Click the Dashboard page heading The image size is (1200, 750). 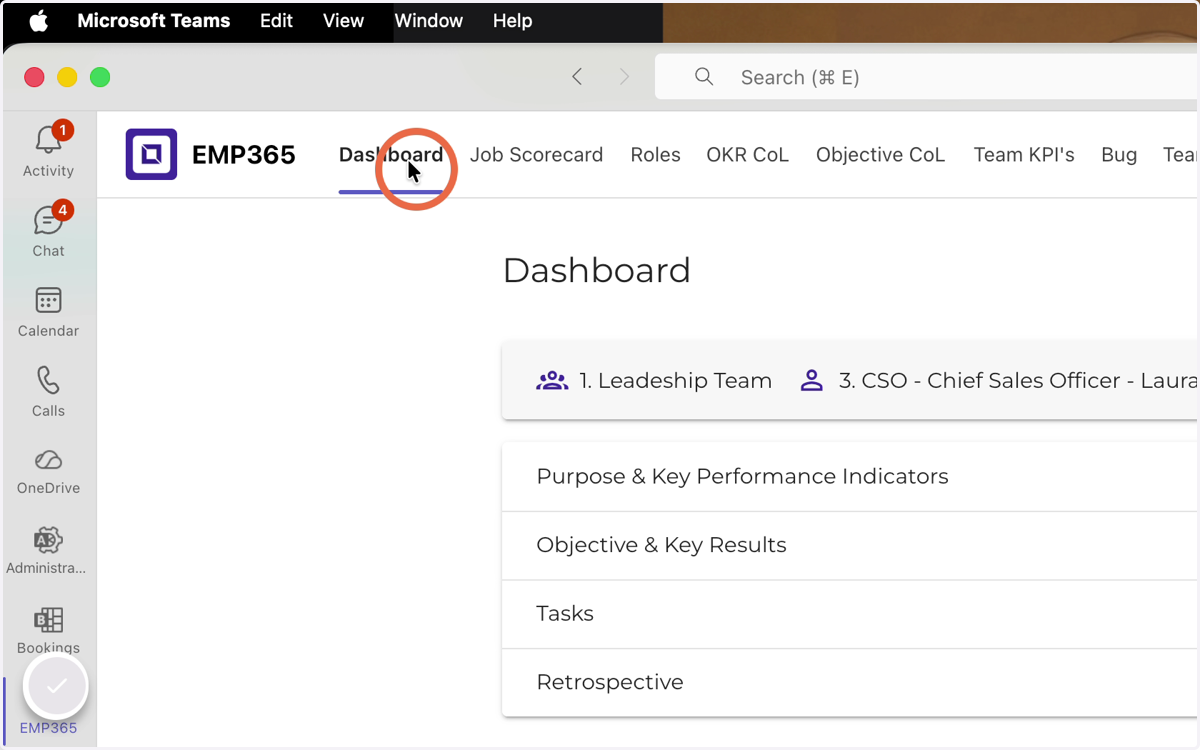coord(597,270)
